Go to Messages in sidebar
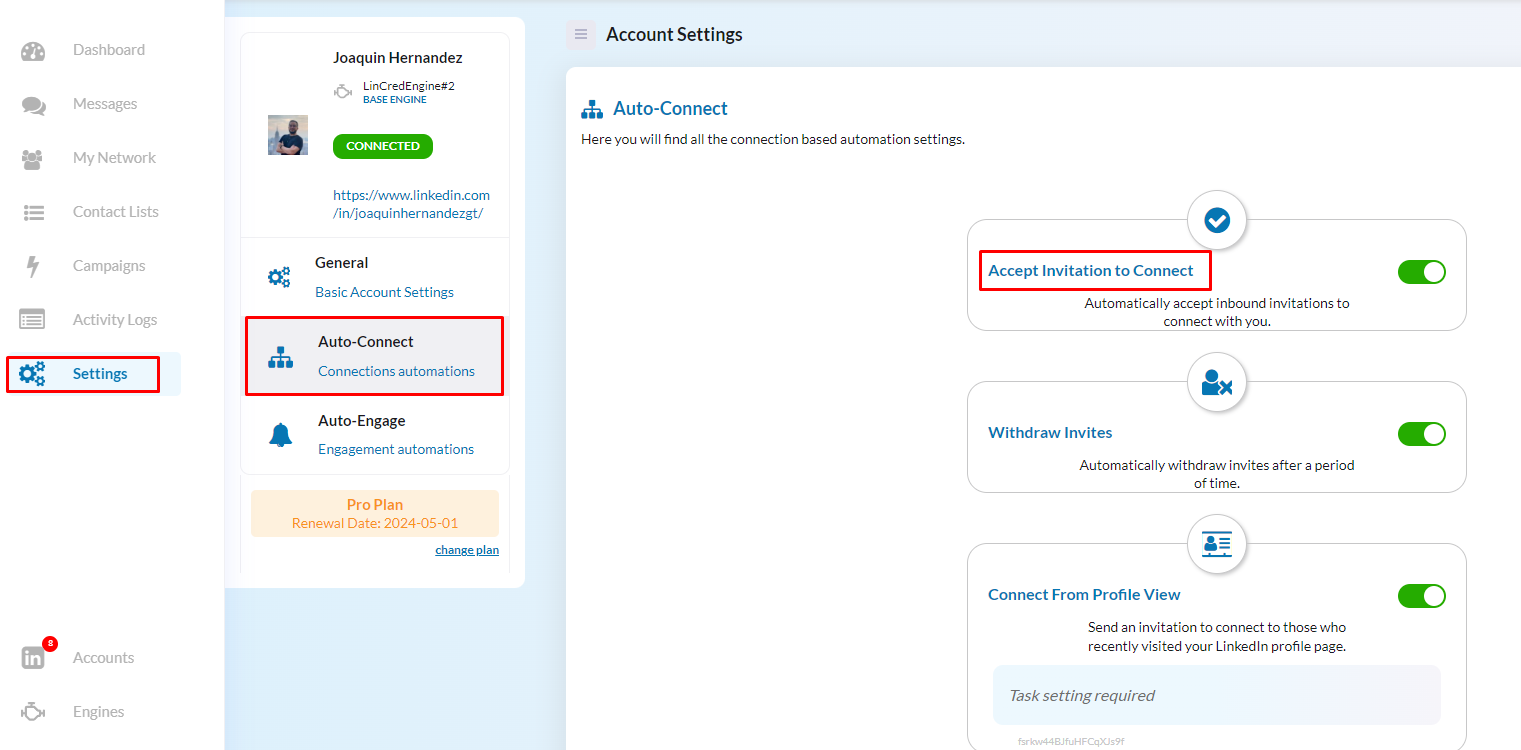This screenshot has height=750, width=1521. point(105,104)
